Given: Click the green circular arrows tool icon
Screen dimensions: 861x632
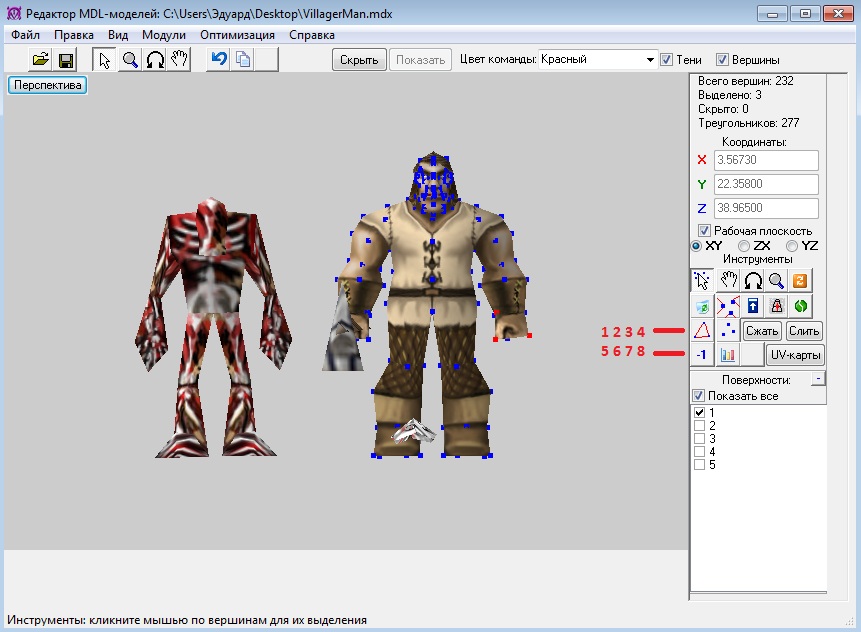Looking at the screenshot, I should [801, 306].
